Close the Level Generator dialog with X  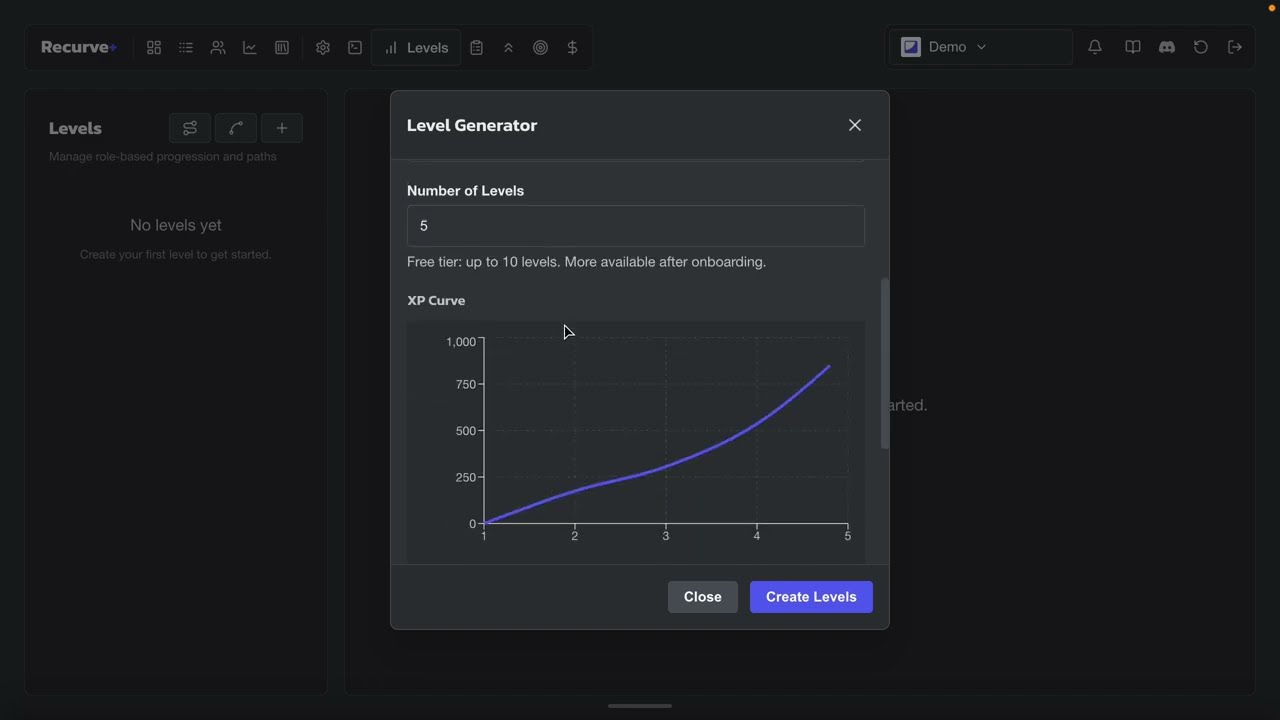tap(855, 125)
